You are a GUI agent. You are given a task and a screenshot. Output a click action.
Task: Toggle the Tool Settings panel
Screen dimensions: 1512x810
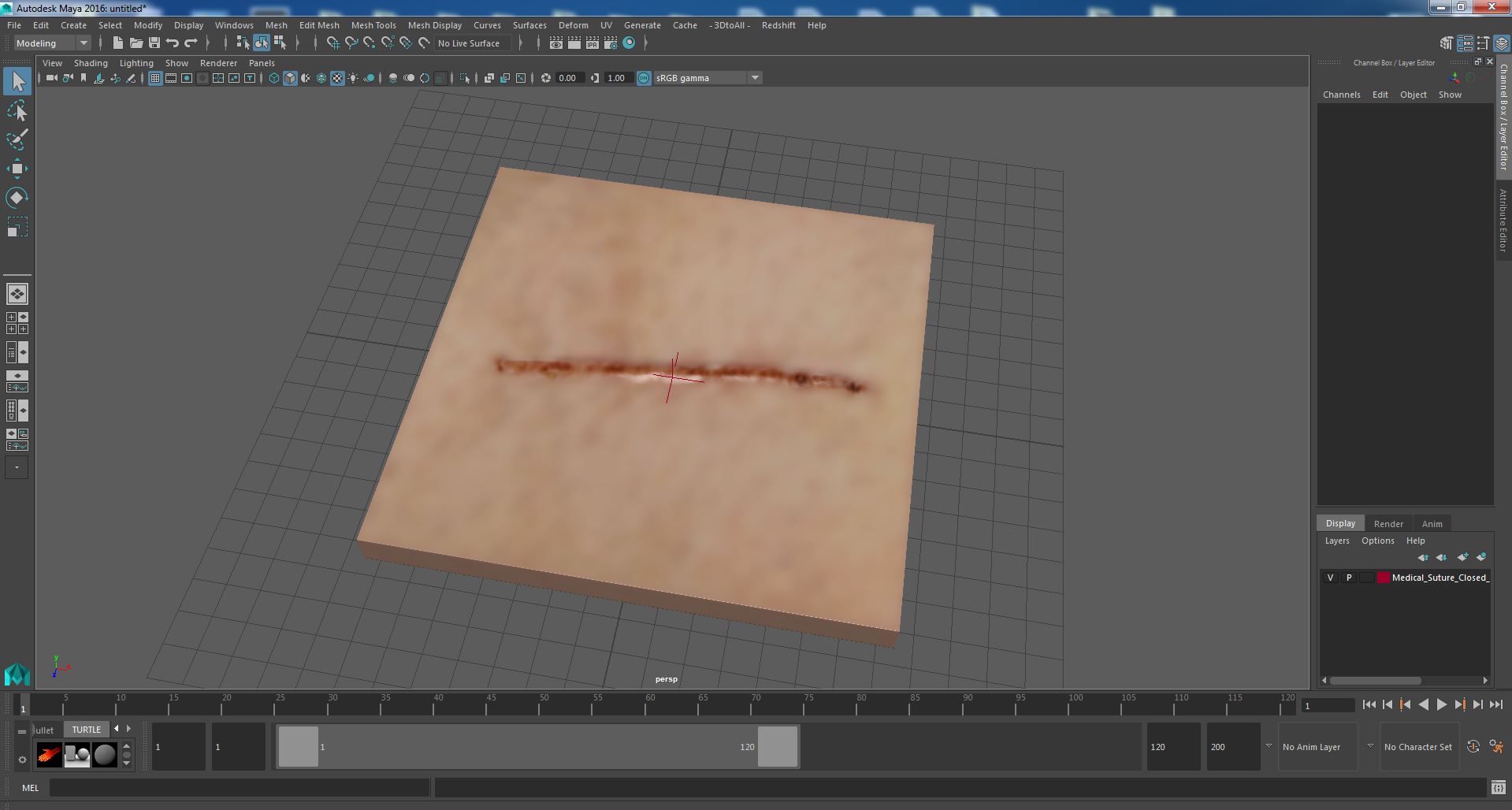pyautogui.click(x=1484, y=43)
